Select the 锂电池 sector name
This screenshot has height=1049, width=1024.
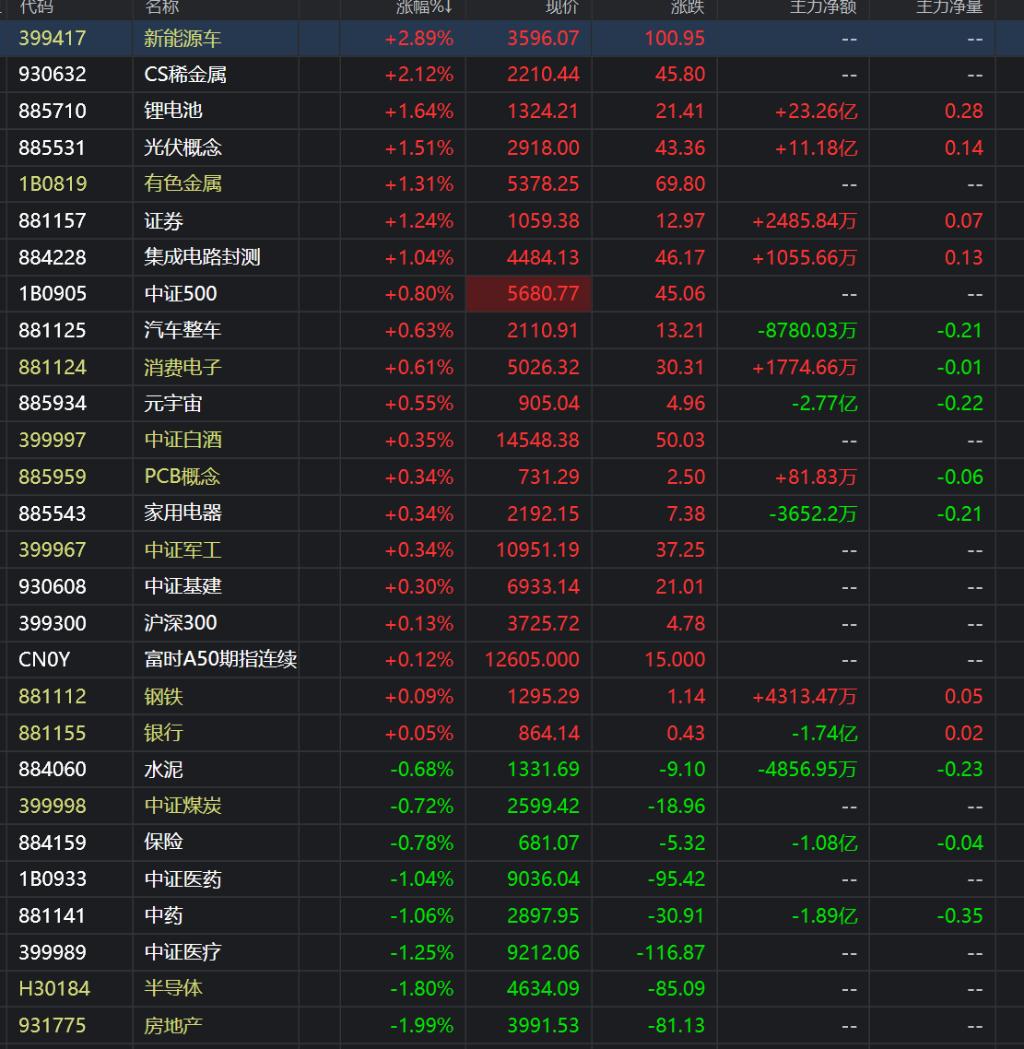(173, 111)
